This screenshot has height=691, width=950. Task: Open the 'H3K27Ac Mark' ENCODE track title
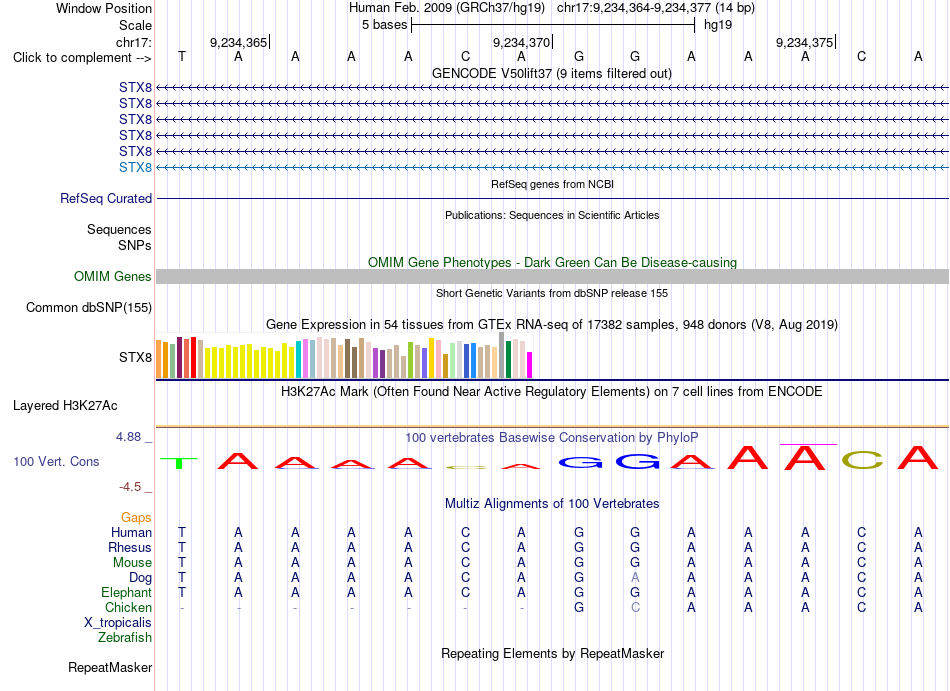click(x=552, y=392)
